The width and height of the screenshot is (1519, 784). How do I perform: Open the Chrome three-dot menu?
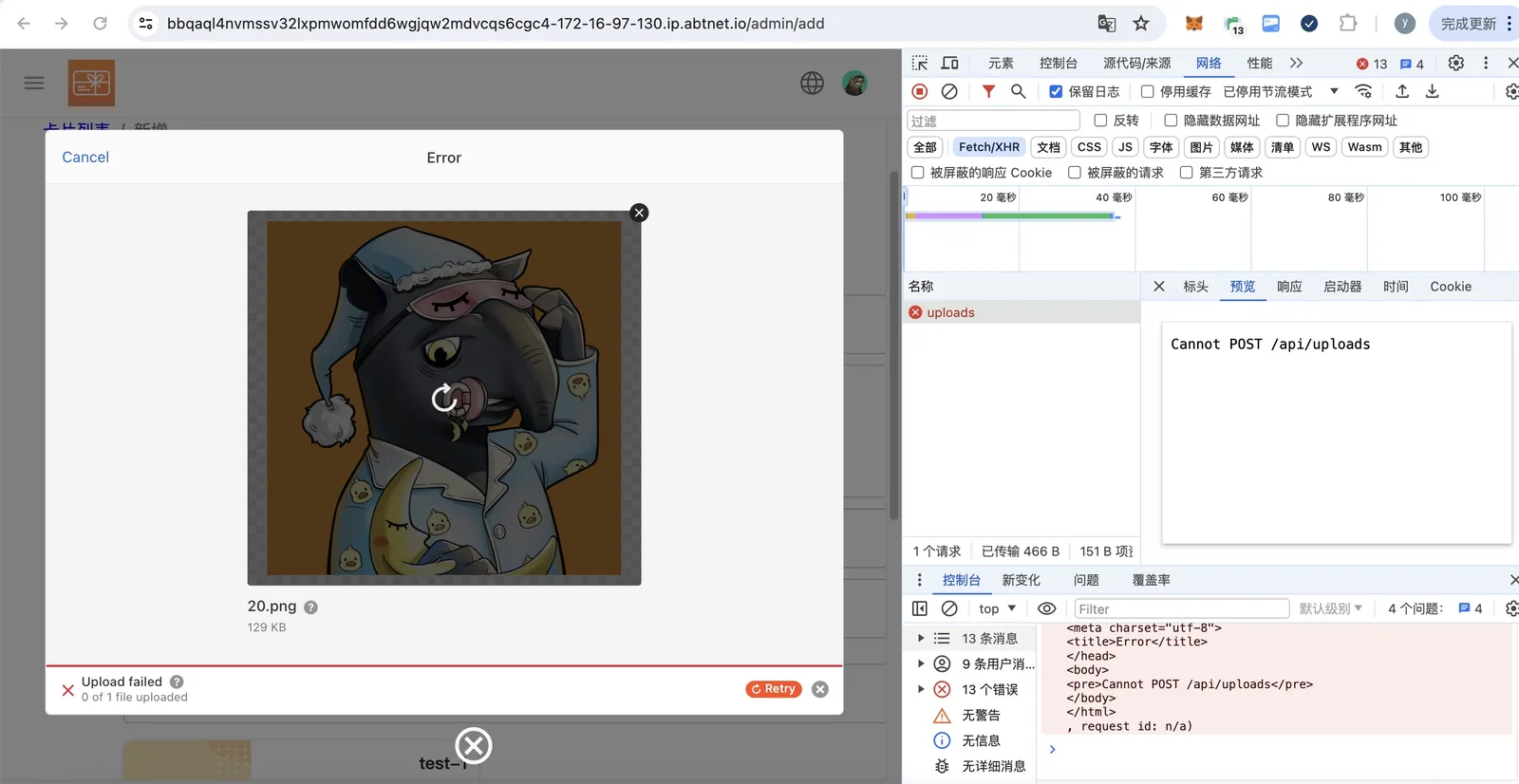1509,23
